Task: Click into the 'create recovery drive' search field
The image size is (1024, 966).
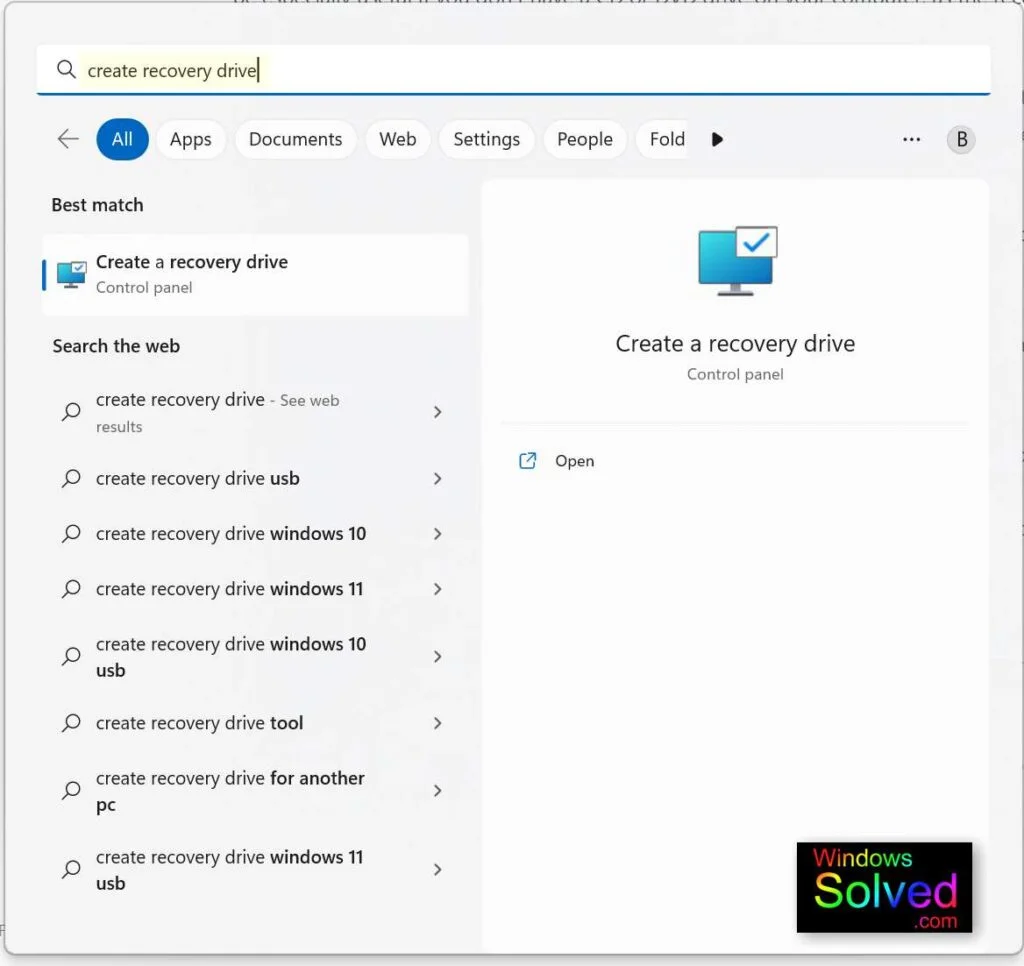Action: coord(513,70)
